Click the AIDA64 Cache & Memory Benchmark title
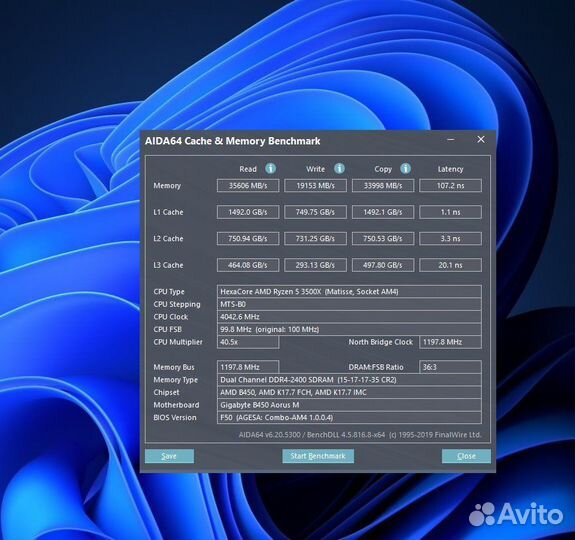Viewport: 575px width, 540px height. click(x=232, y=141)
